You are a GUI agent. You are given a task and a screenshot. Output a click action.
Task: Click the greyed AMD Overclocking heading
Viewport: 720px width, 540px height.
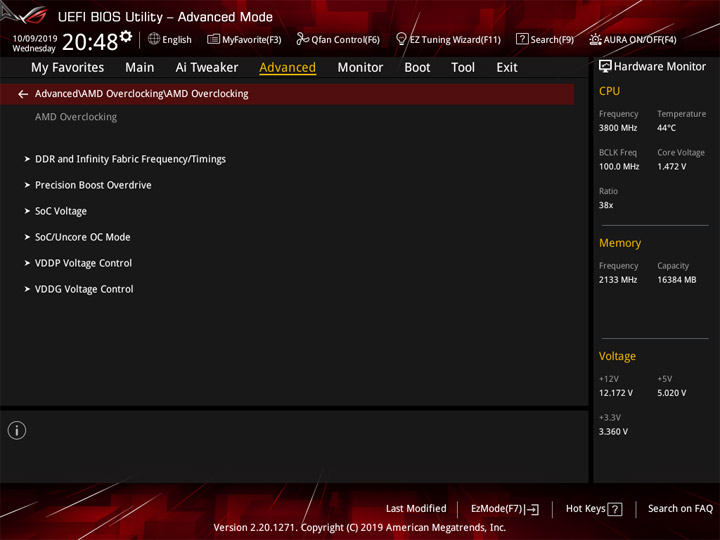click(x=76, y=117)
